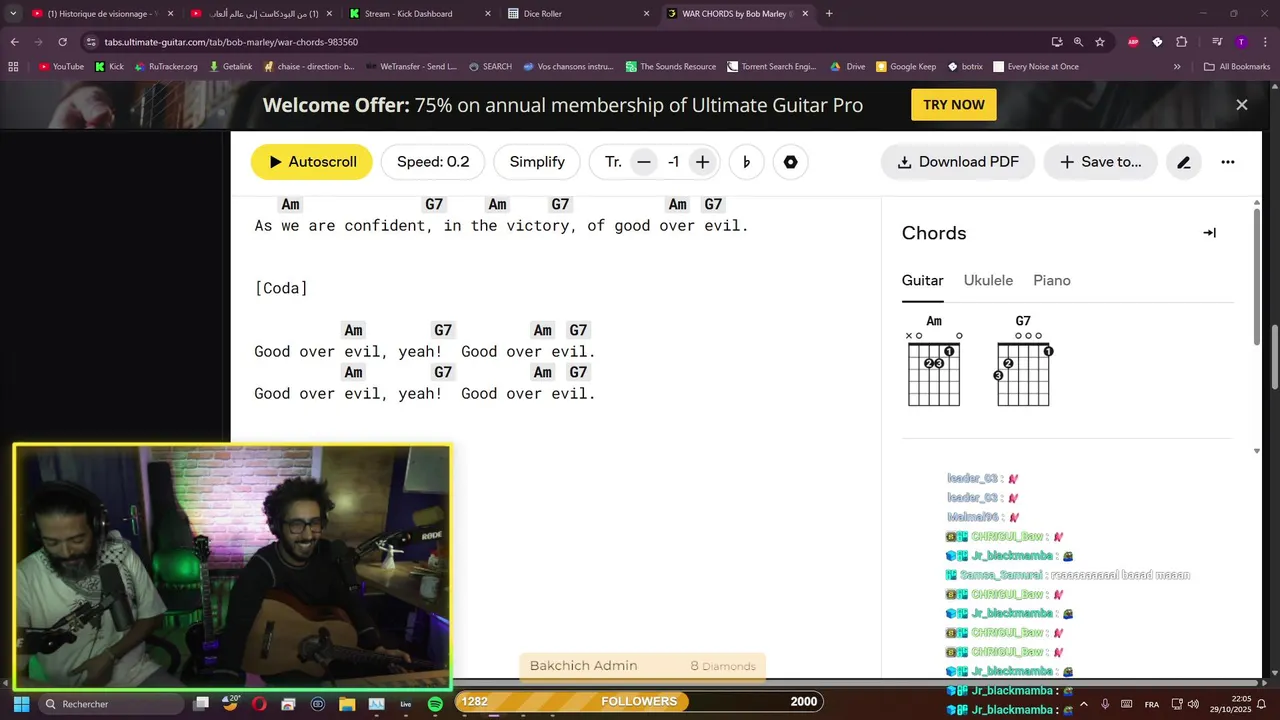Open the Google Keep bookmark

tap(906, 67)
